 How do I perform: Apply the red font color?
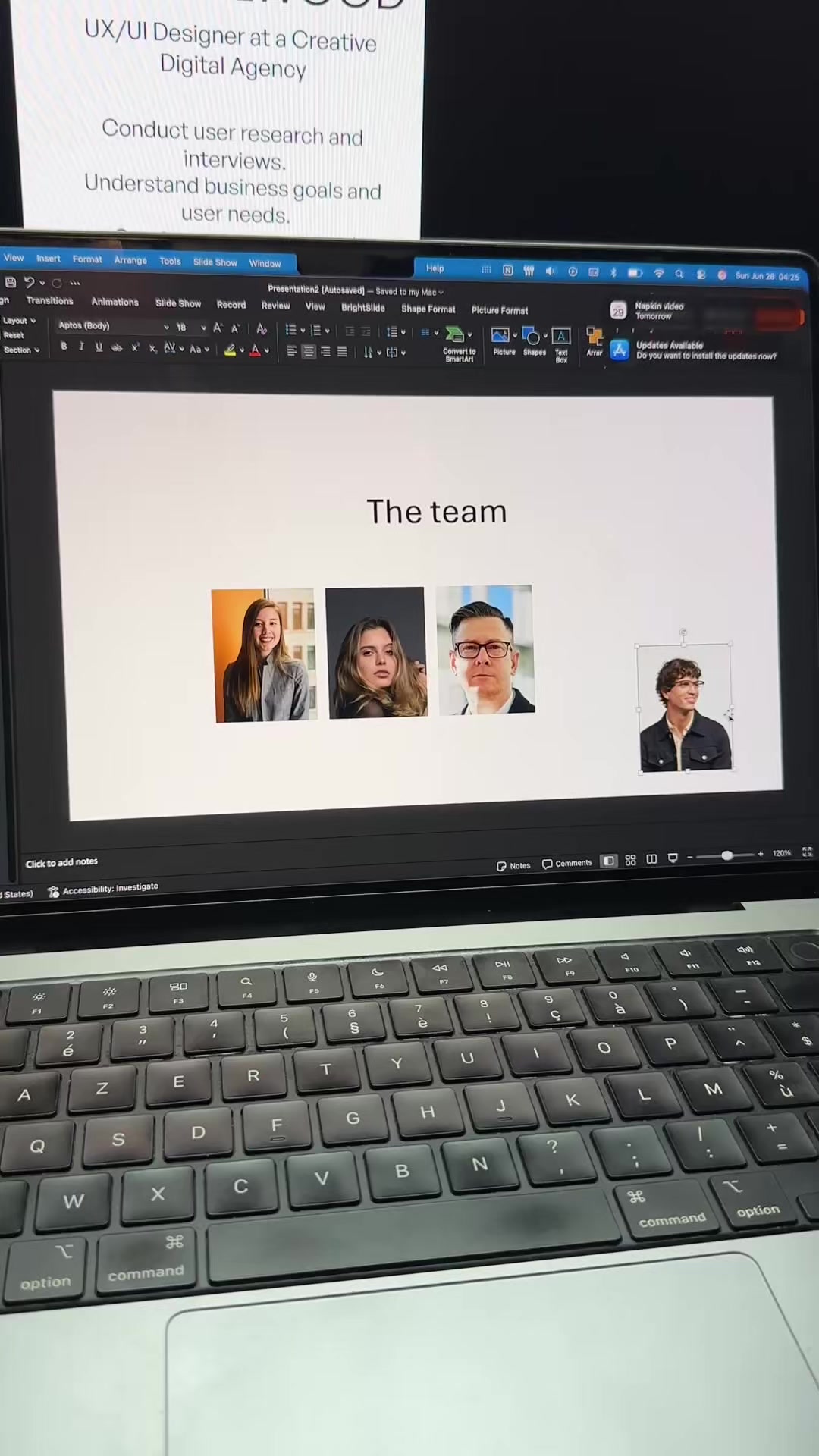click(x=256, y=350)
